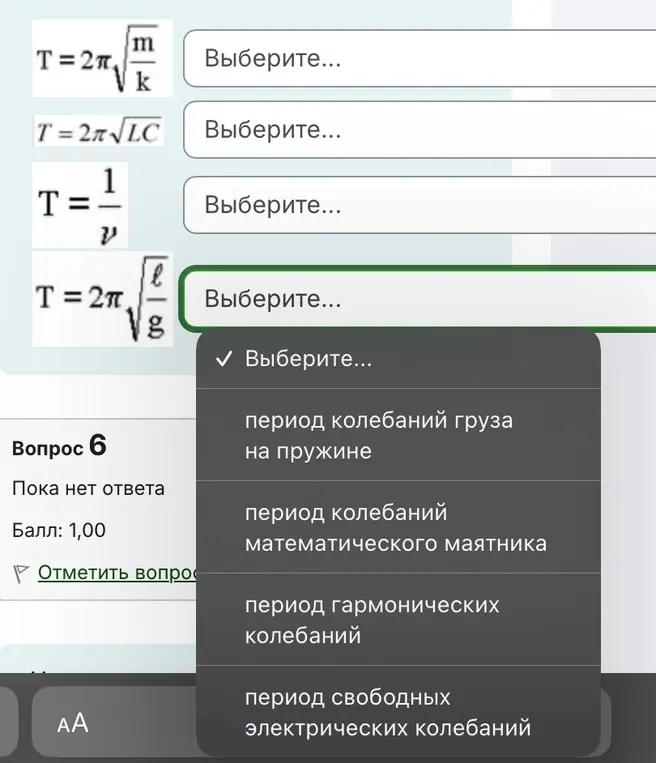Collapse the open dropdown beside T=2π√(ℓ/g)

(x=419, y=299)
